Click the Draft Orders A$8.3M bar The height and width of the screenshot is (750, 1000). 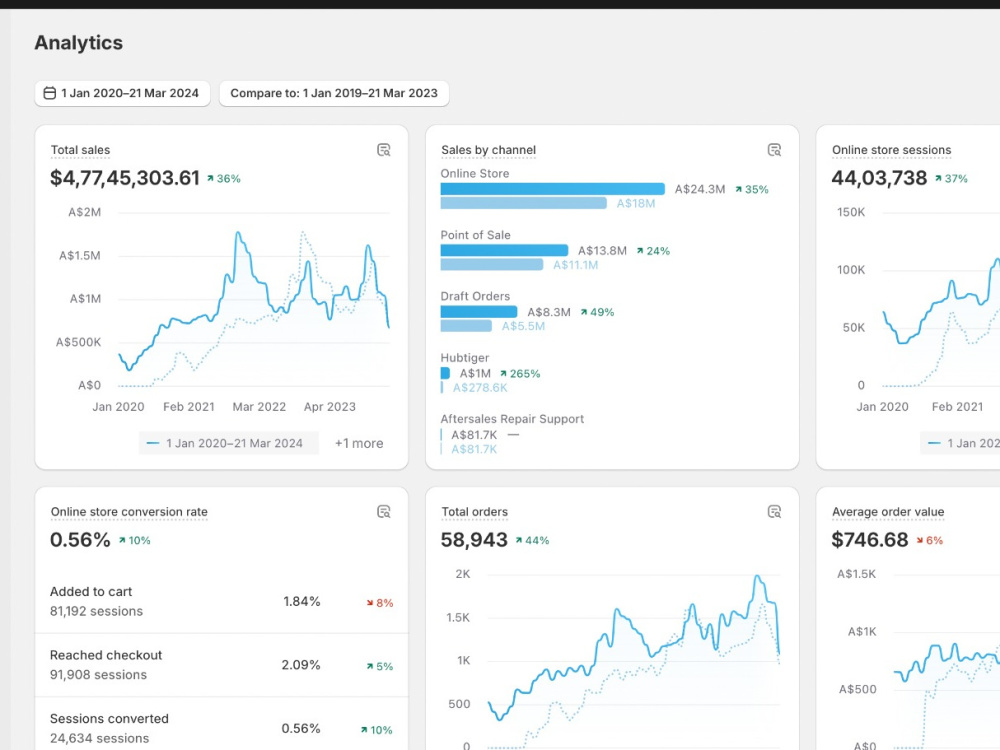479,311
